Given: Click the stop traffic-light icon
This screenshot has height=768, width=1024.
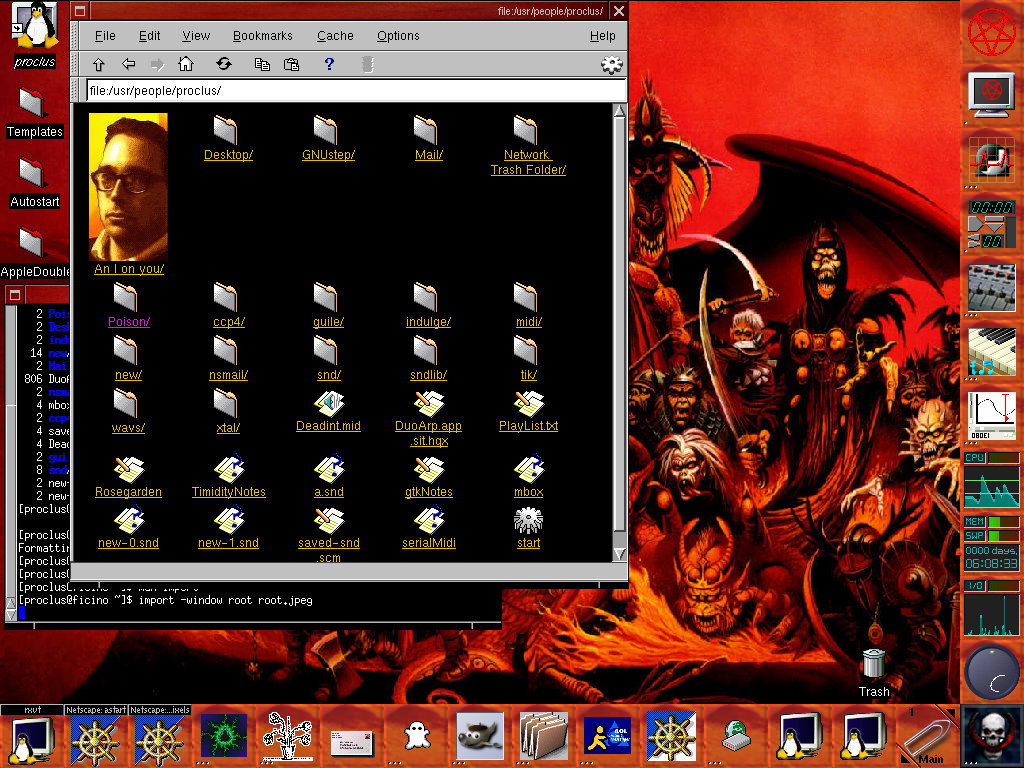Looking at the screenshot, I should click(368, 64).
